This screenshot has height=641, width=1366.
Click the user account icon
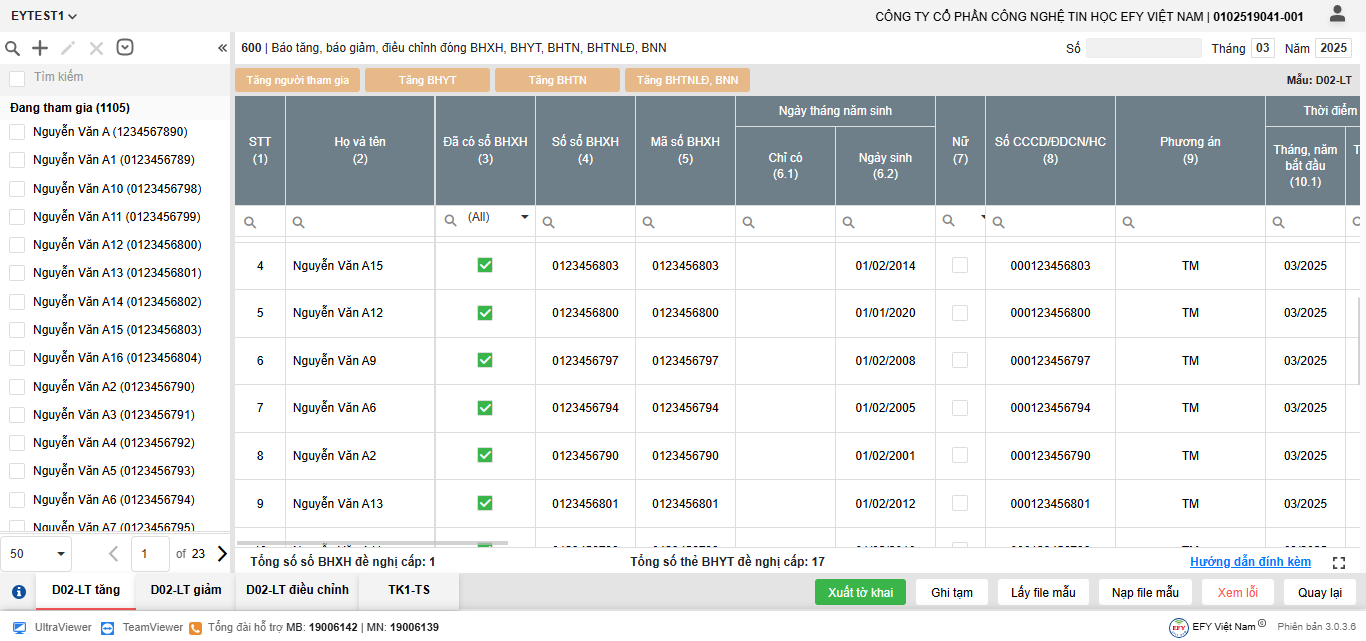[x=1337, y=14]
